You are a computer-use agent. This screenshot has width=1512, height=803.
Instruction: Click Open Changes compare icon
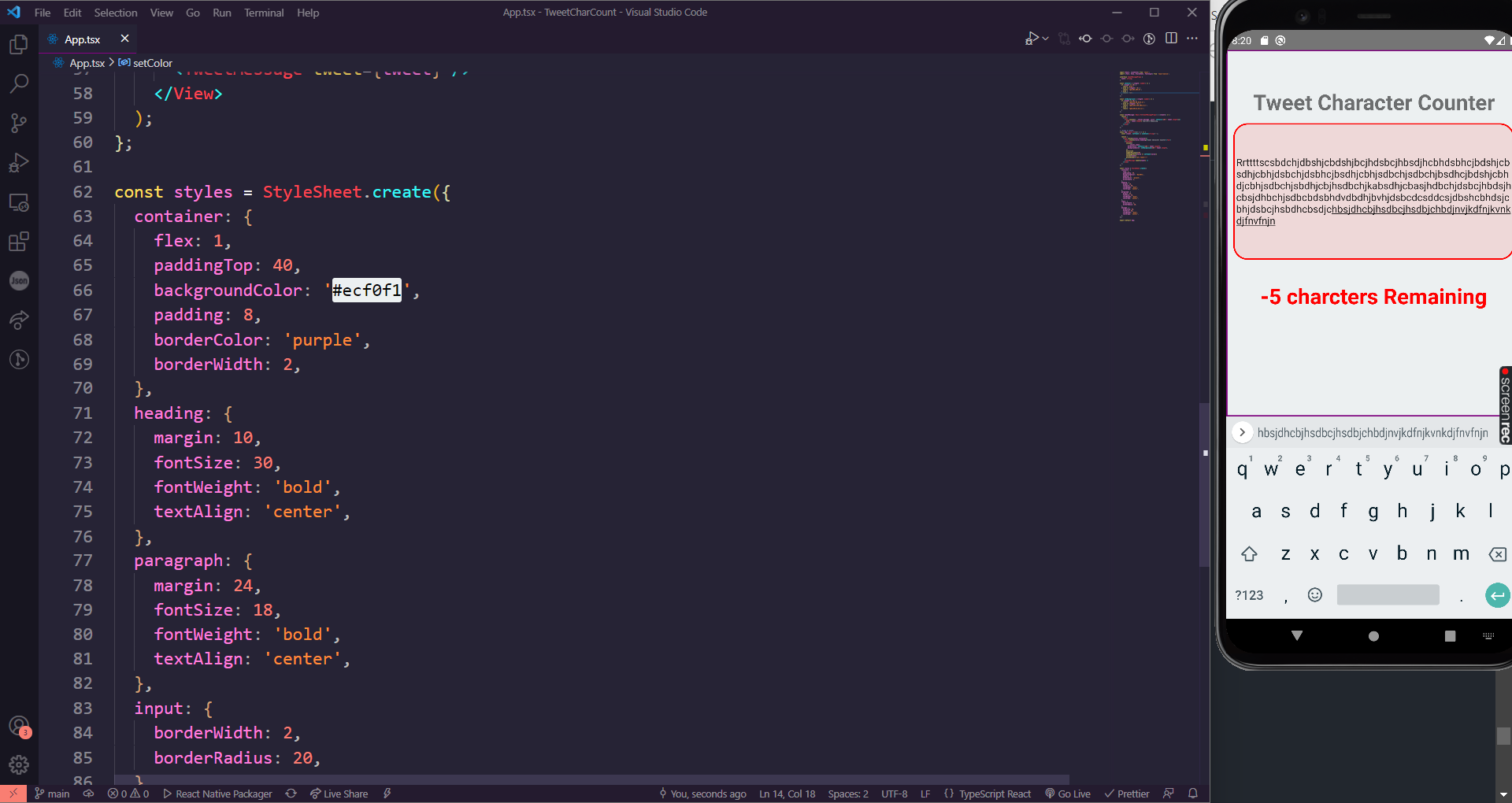[x=1064, y=39]
